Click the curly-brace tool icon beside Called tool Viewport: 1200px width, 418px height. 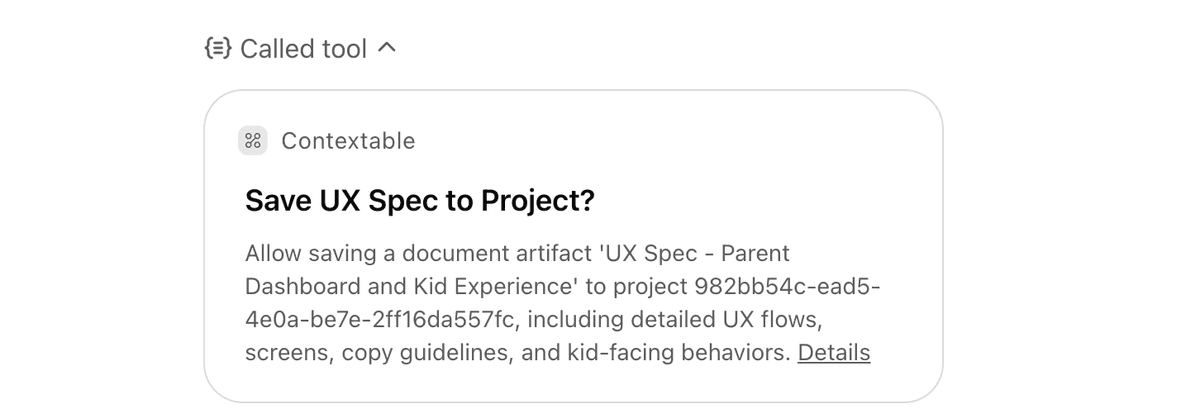[218, 48]
